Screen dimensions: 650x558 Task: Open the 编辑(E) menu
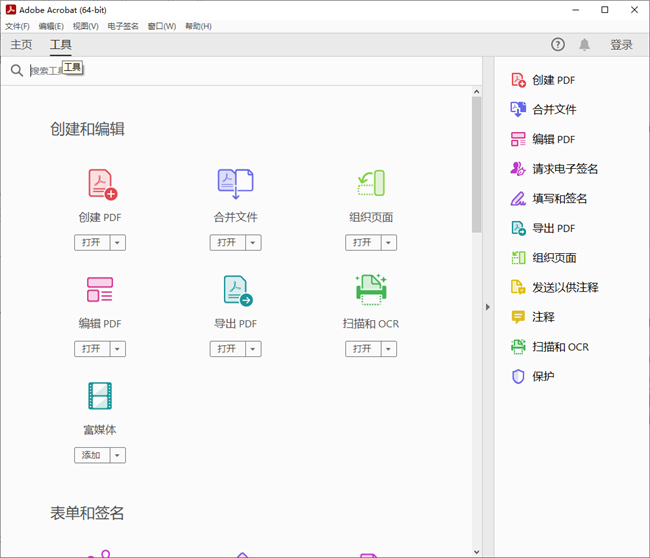point(51,26)
